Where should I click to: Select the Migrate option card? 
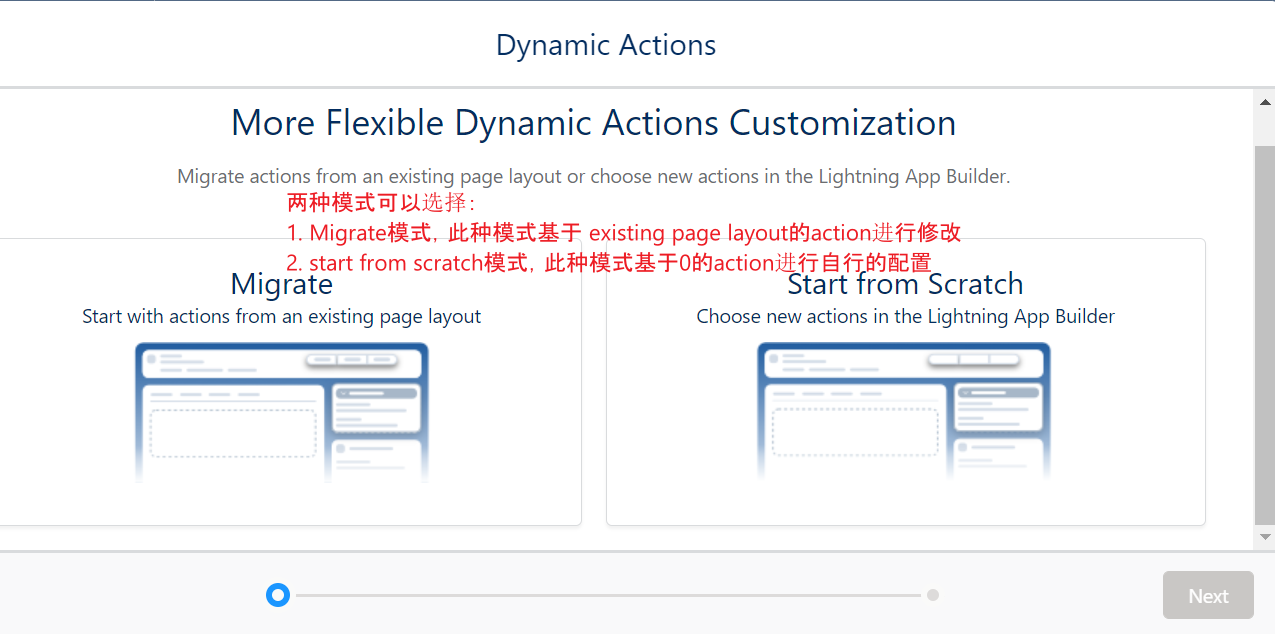tap(290, 382)
